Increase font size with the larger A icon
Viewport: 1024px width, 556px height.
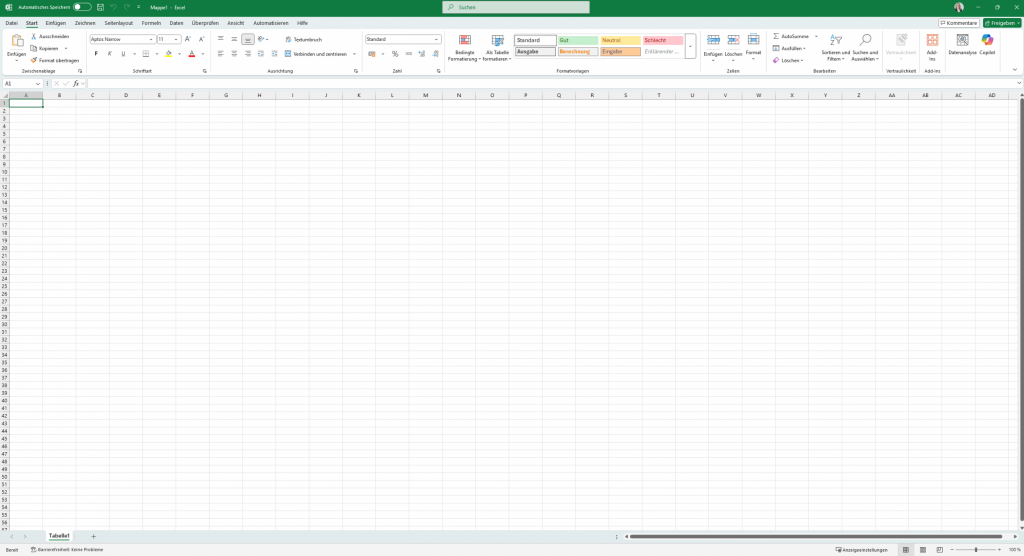(188, 39)
